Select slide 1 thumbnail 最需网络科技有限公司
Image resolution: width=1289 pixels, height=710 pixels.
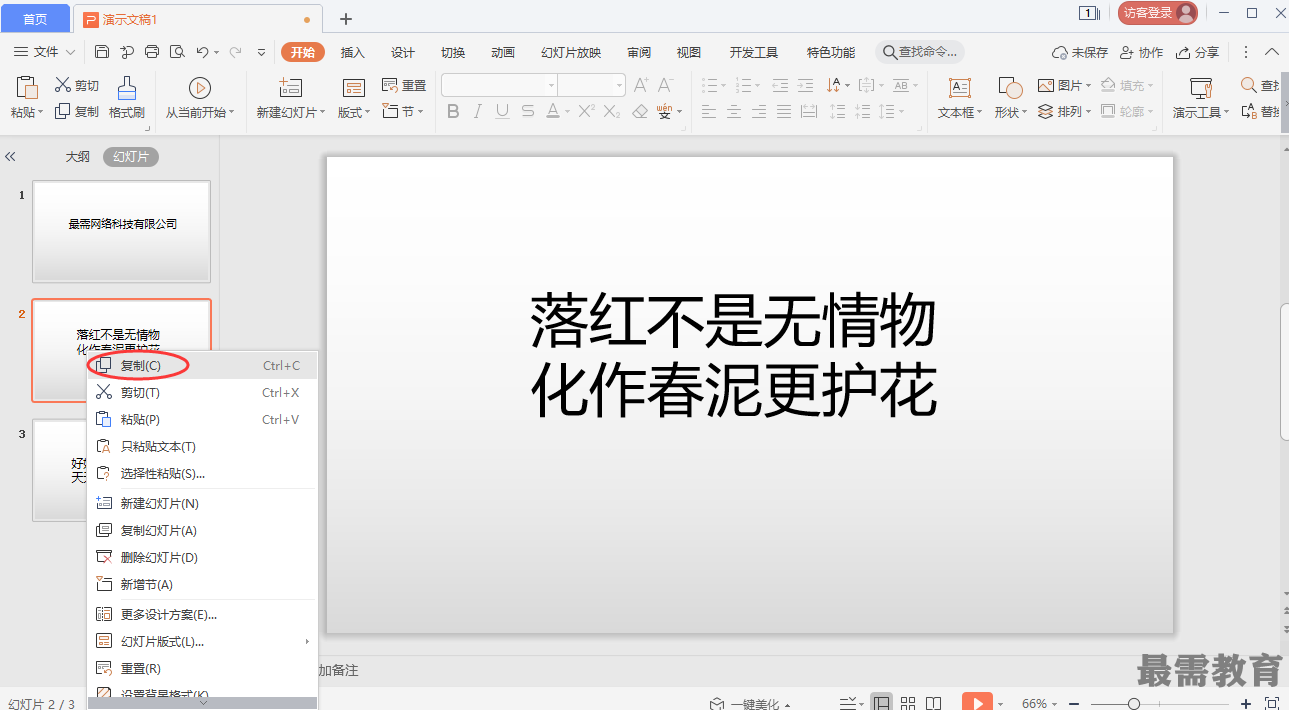(x=122, y=231)
